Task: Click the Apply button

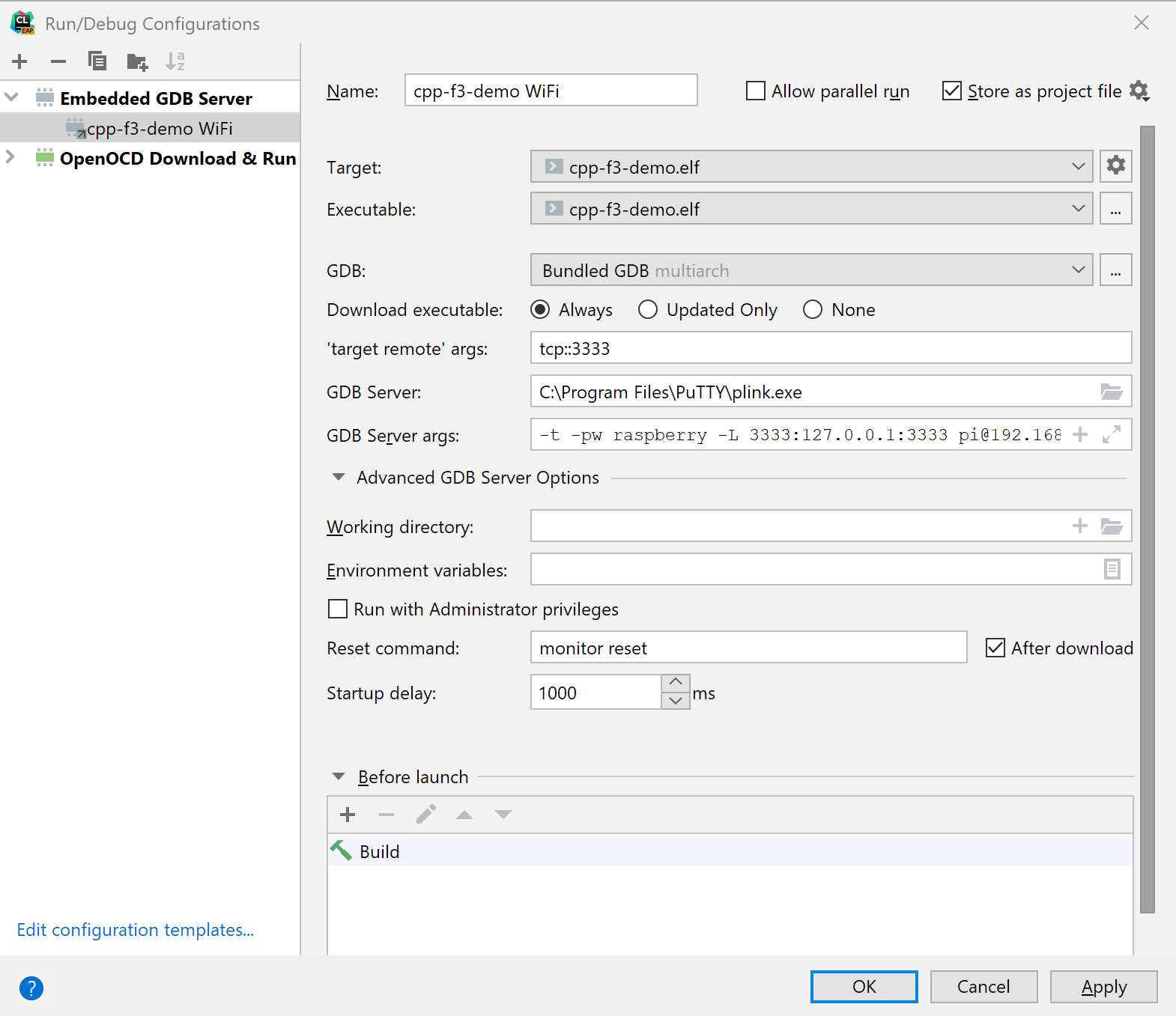Action: click(x=1103, y=987)
